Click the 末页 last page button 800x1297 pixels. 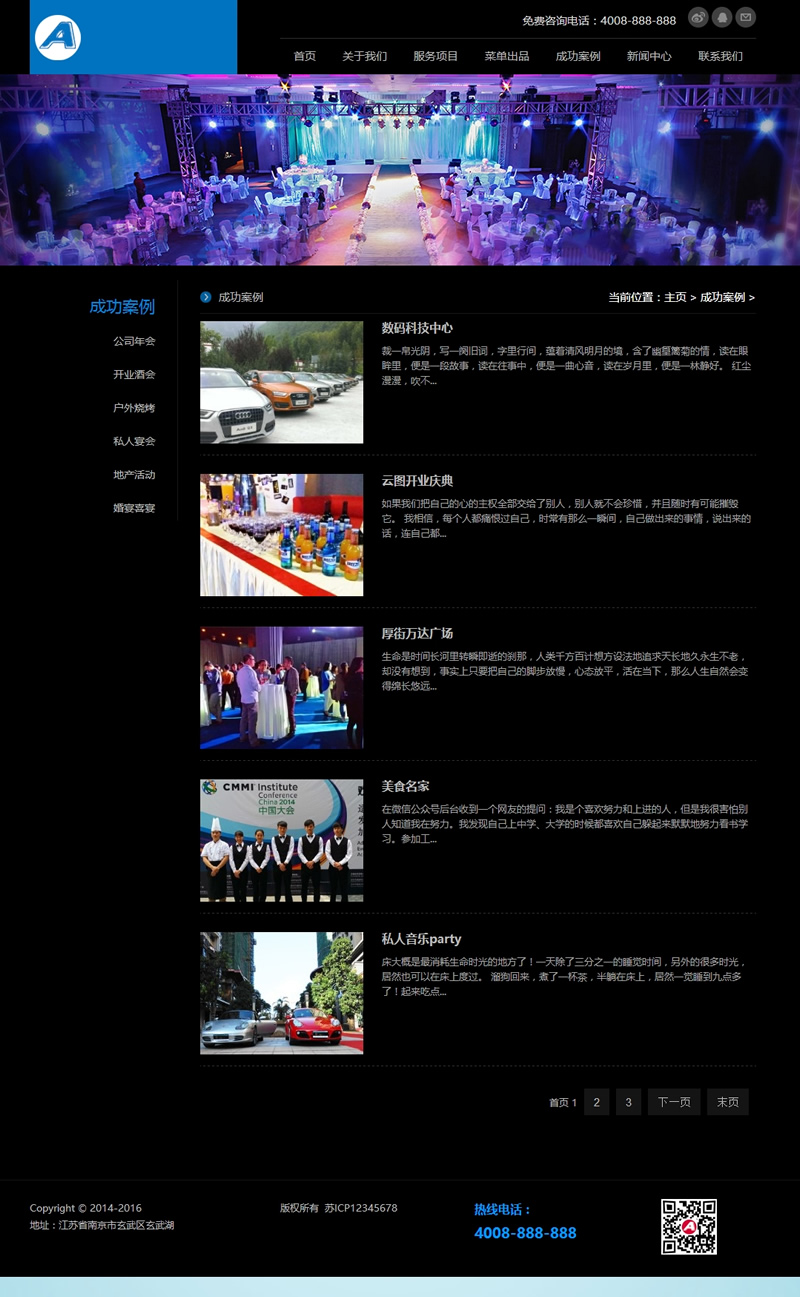click(728, 1102)
